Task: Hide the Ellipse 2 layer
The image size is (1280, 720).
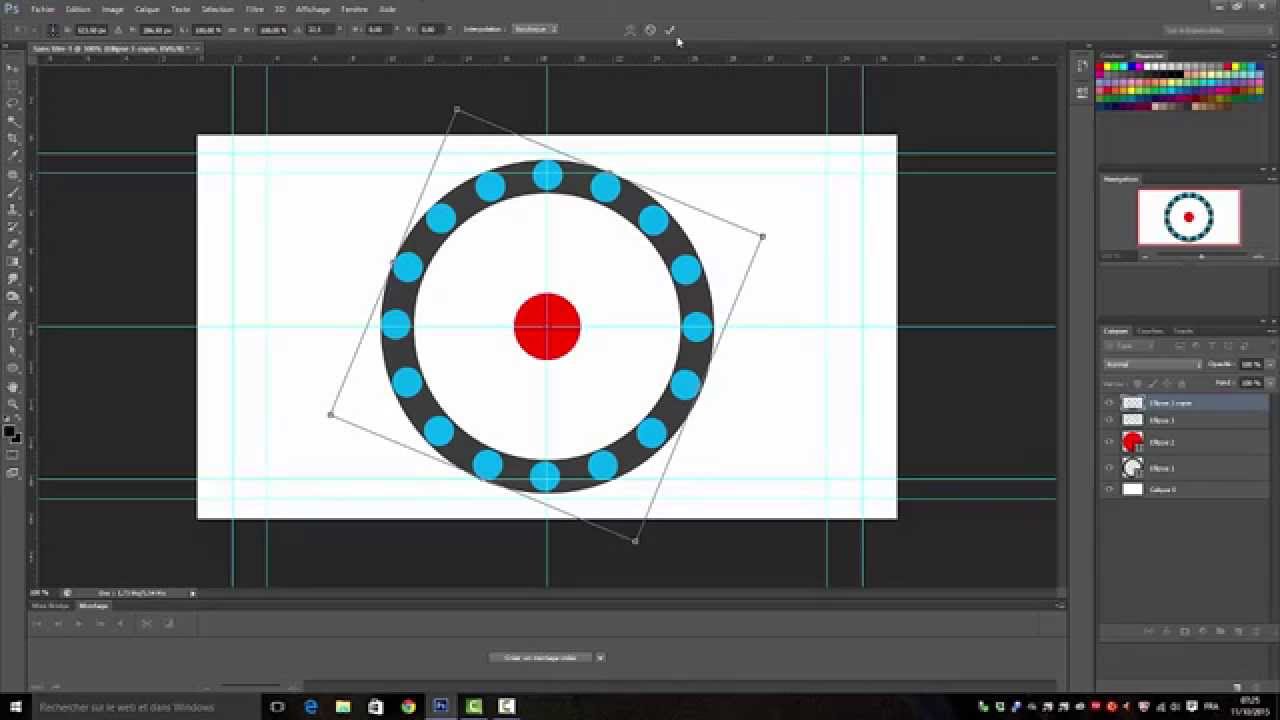Action: point(1108,442)
